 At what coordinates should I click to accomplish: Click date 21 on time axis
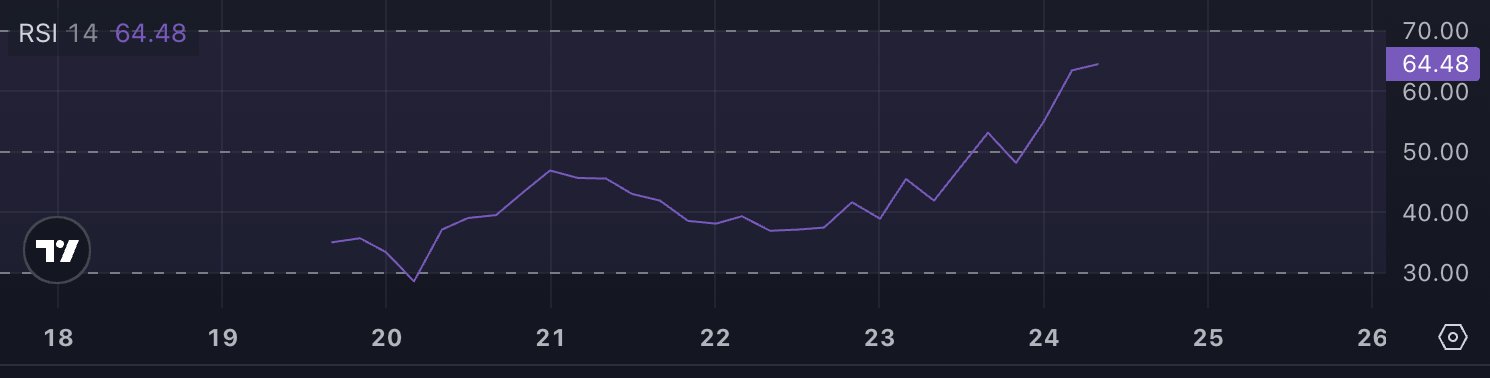click(x=550, y=338)
